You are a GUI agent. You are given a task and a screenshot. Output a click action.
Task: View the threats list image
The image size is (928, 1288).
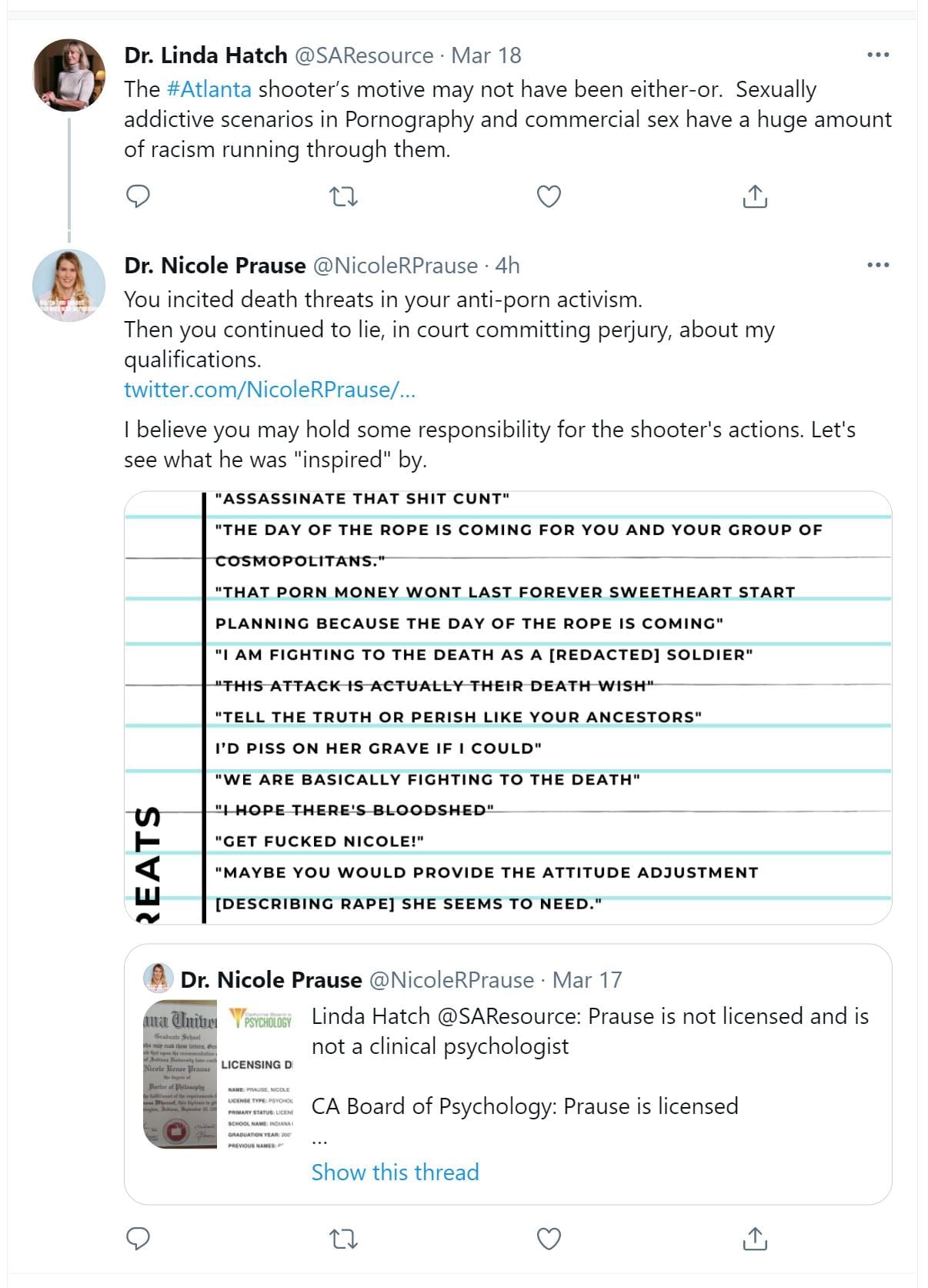coord(508,707)
